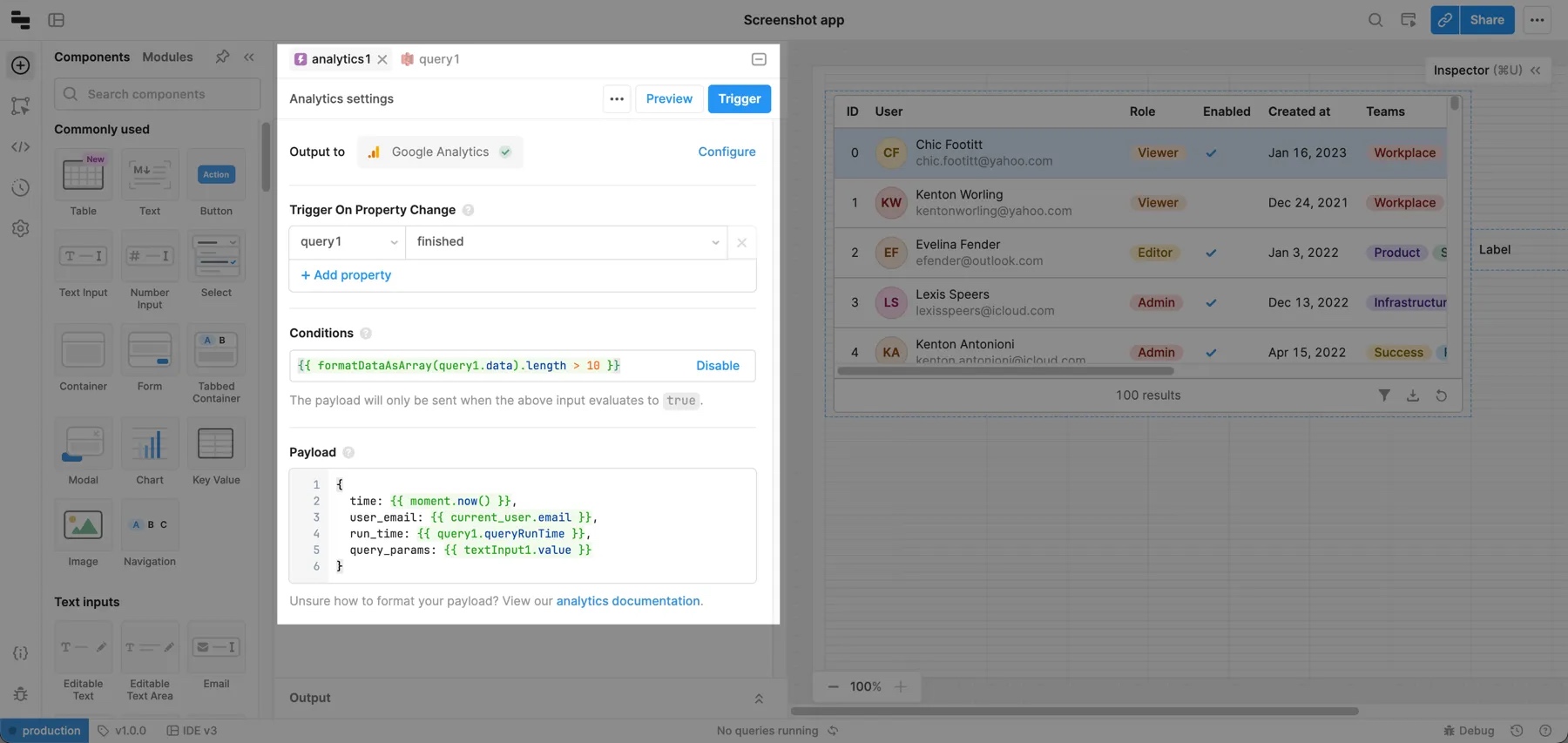The image size is (1568, 743).
Task: Open the State curly braces icon
Action: 21,653
